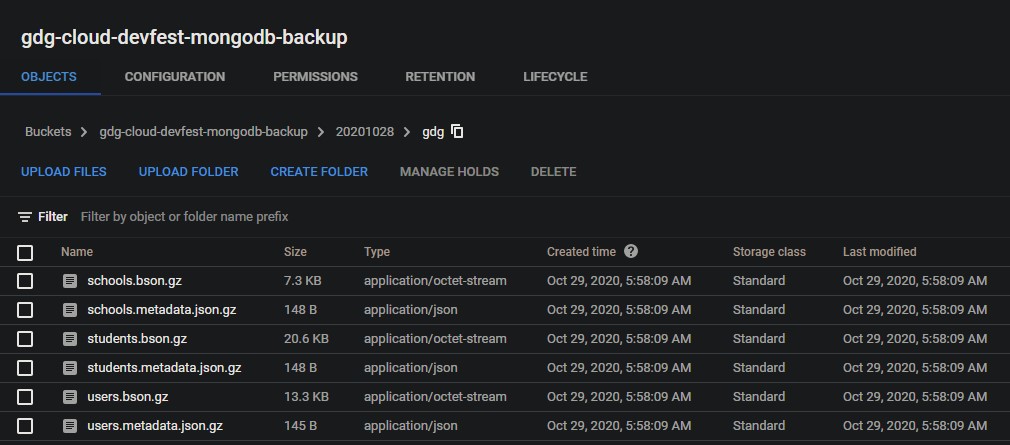Viewport: 1010px width, 445px height.
Task: Click the Created time help icon
Action: pos(631,252)
